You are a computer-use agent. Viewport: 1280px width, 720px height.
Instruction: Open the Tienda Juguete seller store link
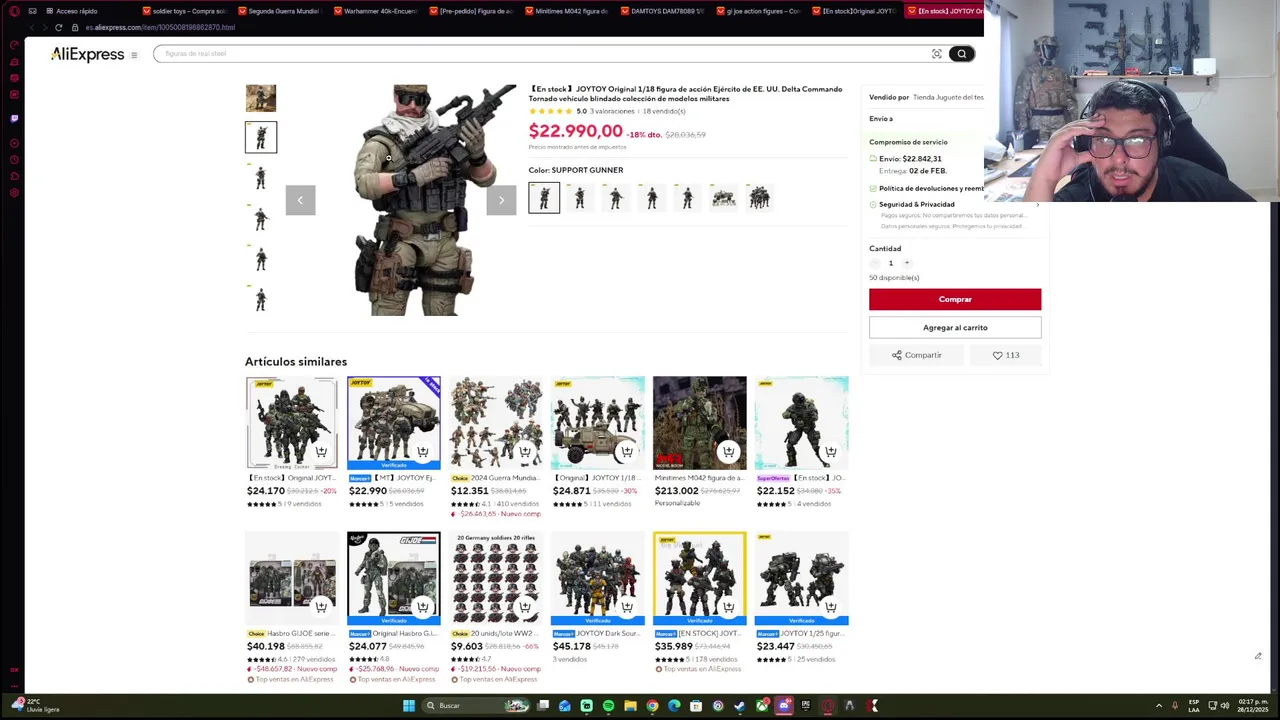948,97
